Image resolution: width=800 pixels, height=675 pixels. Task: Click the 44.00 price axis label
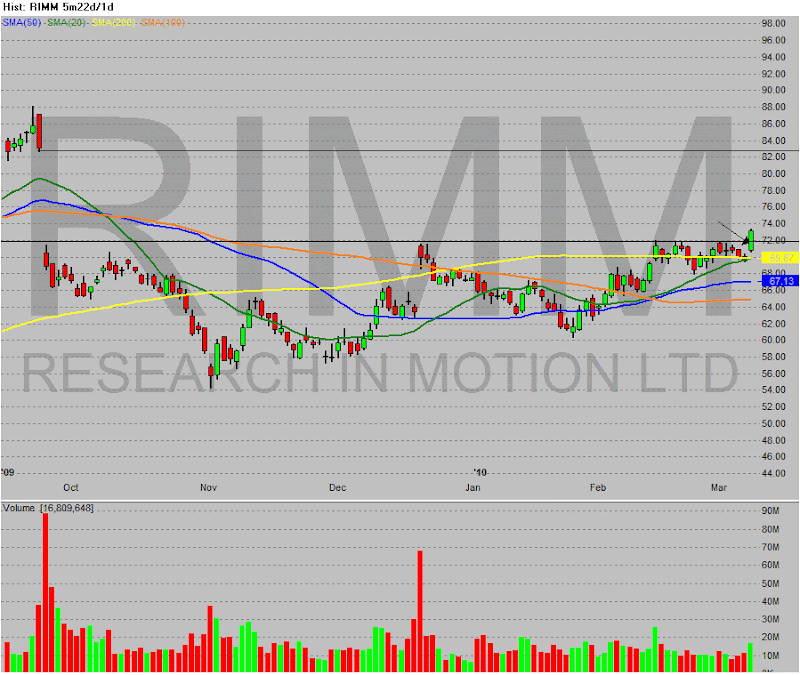[x=773, y=473]
